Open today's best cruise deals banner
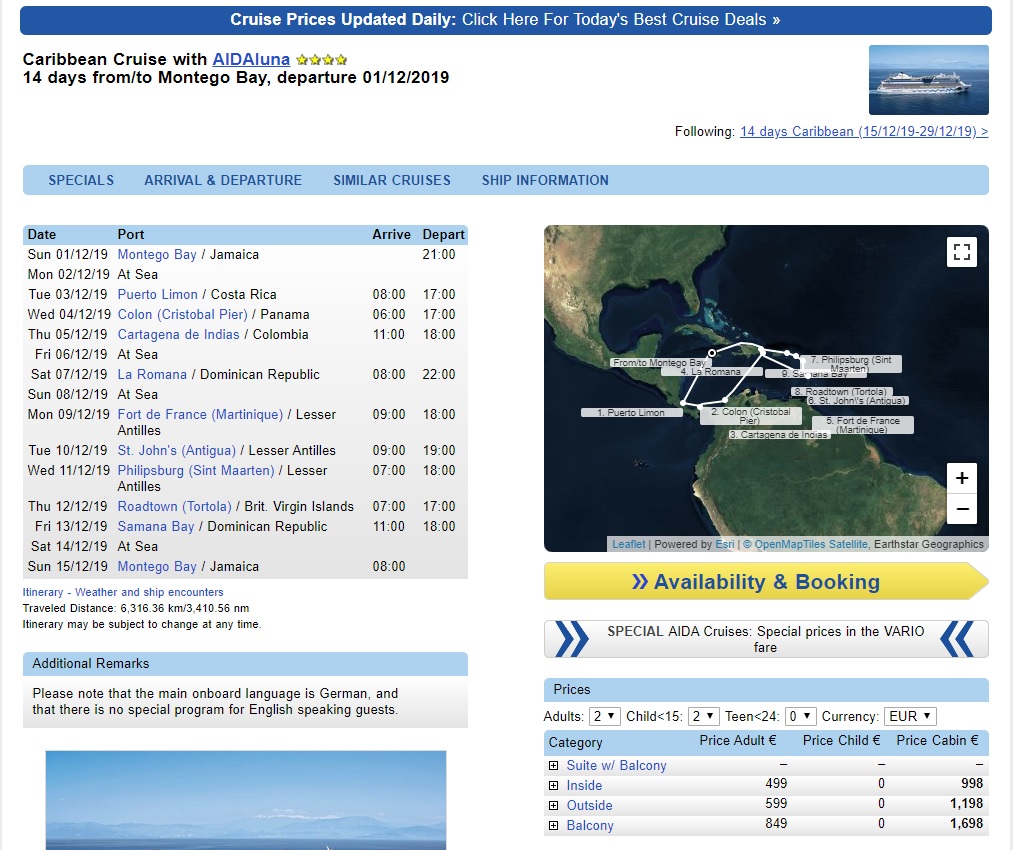 click(506, 20)
